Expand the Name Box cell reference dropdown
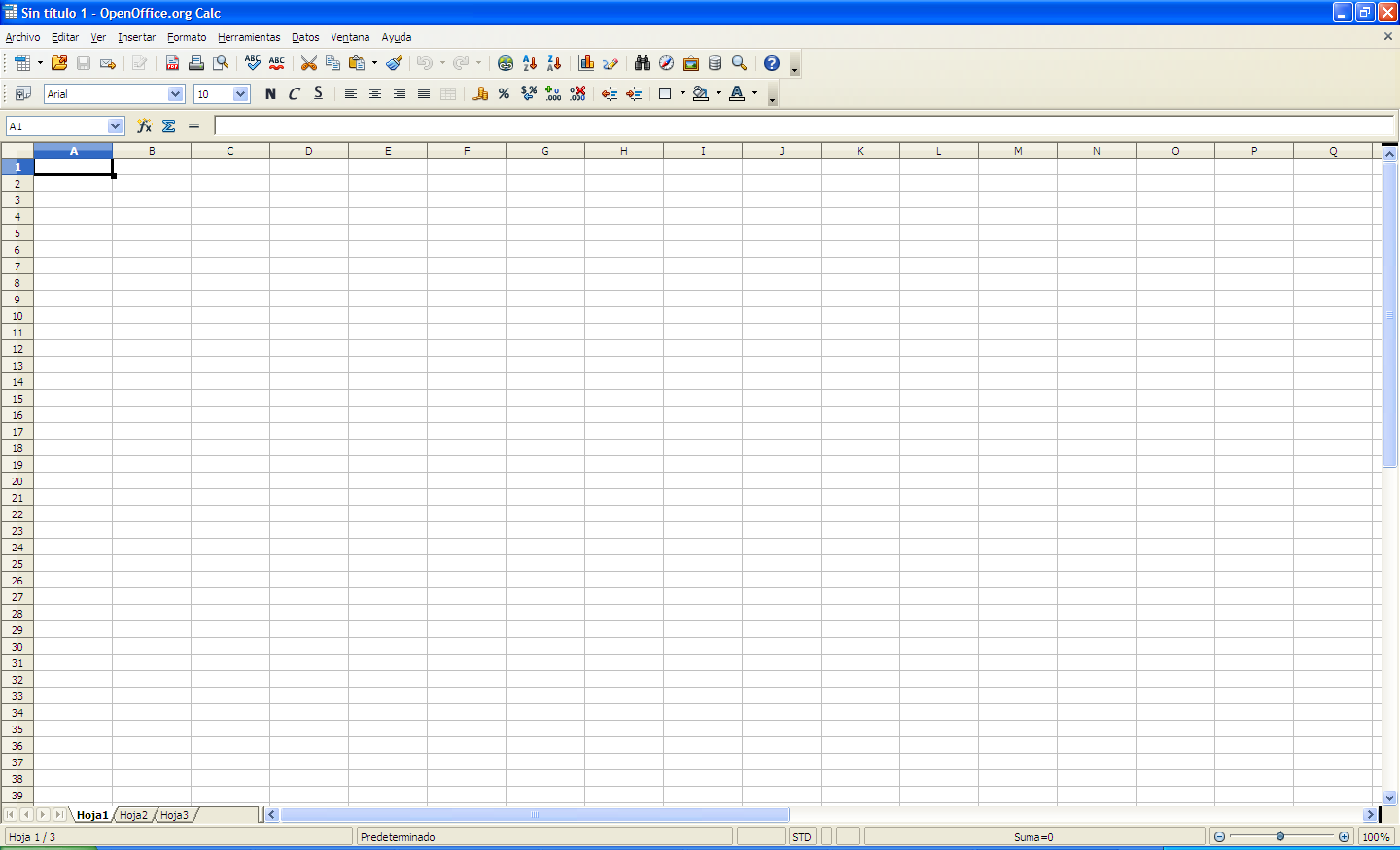Viewport: 1400px width, 850px height. click(116, 126)
